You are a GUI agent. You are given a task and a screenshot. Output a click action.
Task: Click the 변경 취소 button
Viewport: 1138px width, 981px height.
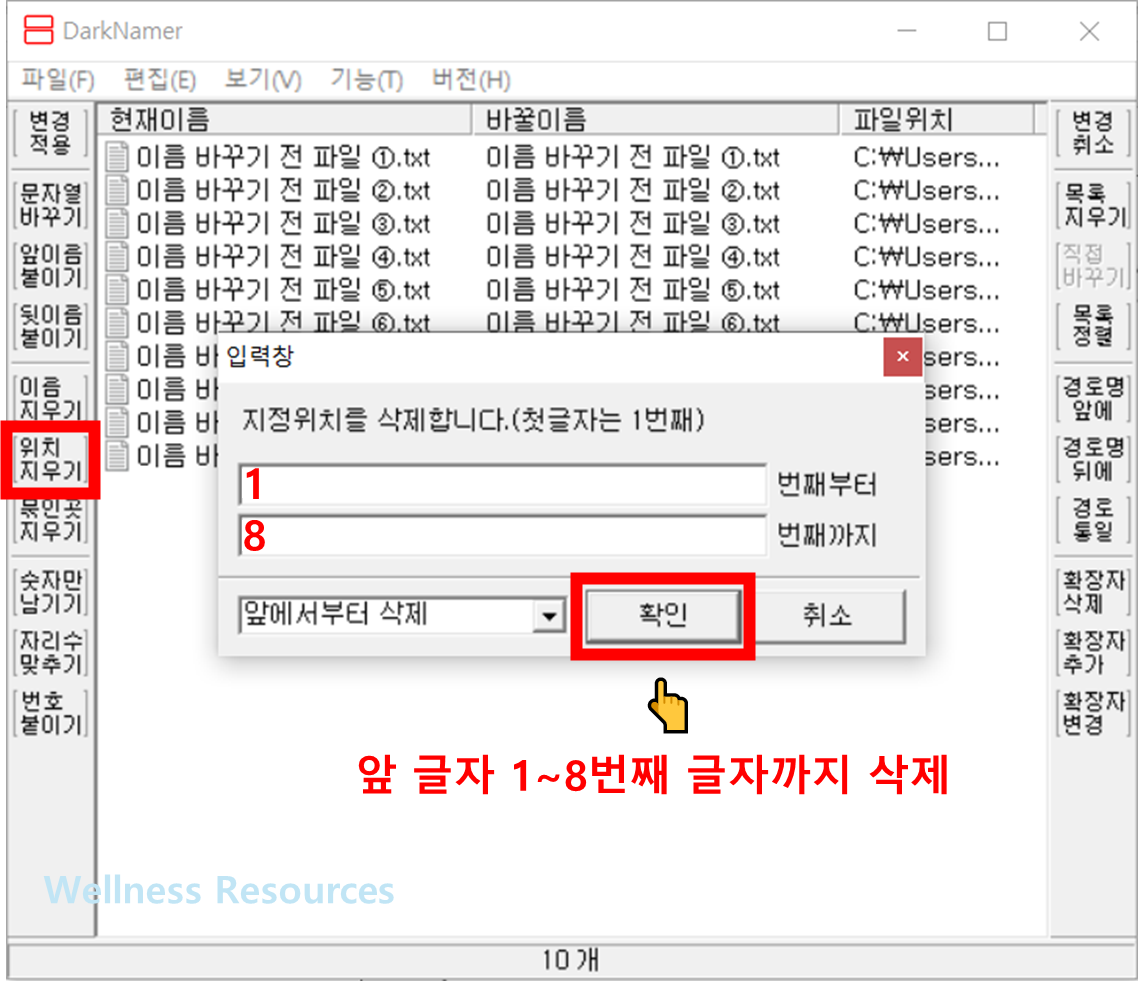pyautogui.click(x=1092, y=133)
